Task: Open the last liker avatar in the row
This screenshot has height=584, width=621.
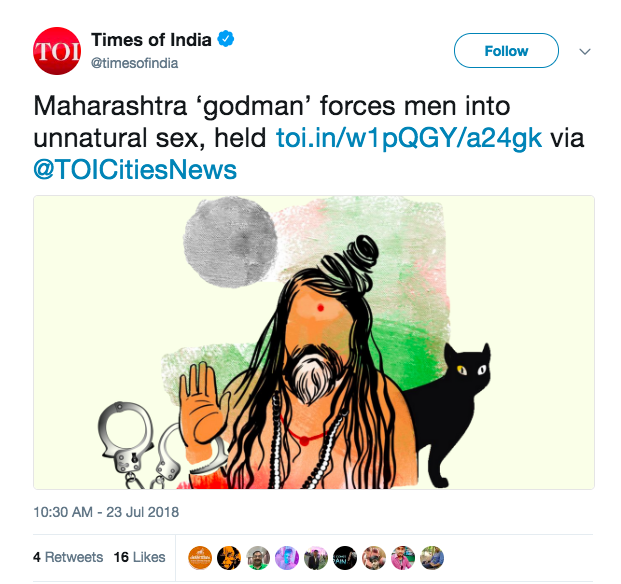Action: pos(432,557)
